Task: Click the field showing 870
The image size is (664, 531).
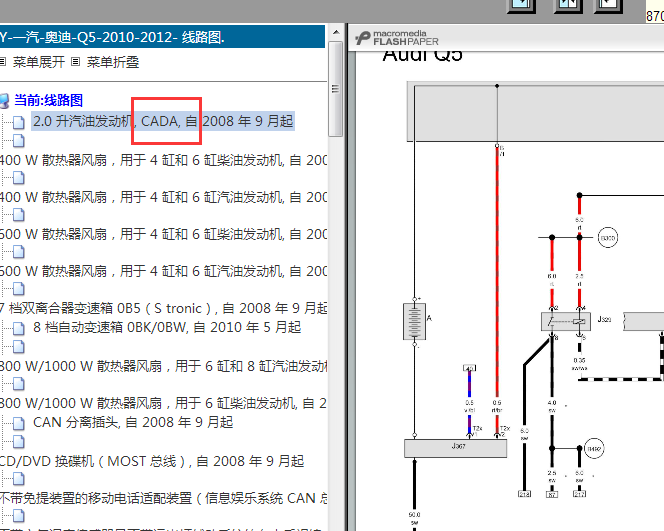Action: [x=655, y=13]
